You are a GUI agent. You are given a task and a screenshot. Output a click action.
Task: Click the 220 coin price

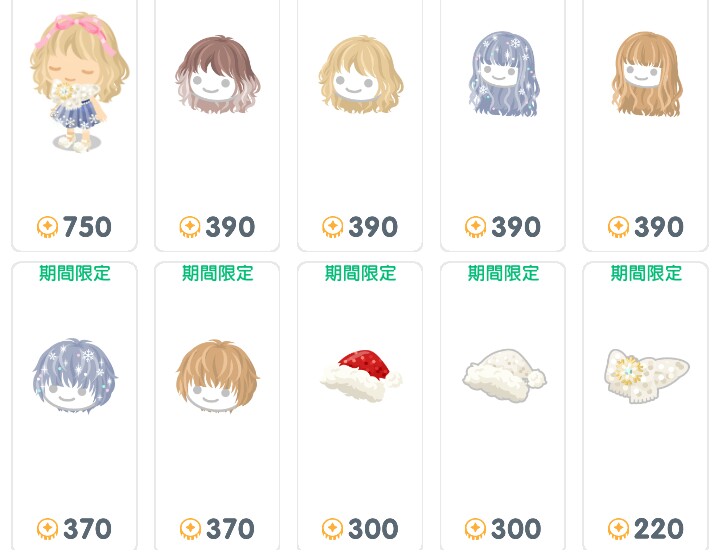(658, 529)
